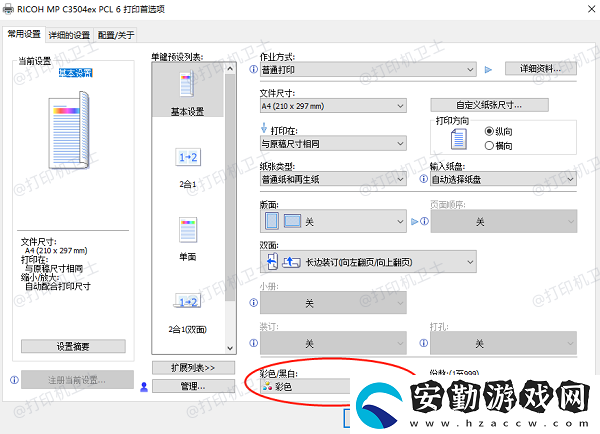Click info icon beside 页面顺序 dropdown
Screen dimensions: 600x434
424,221
